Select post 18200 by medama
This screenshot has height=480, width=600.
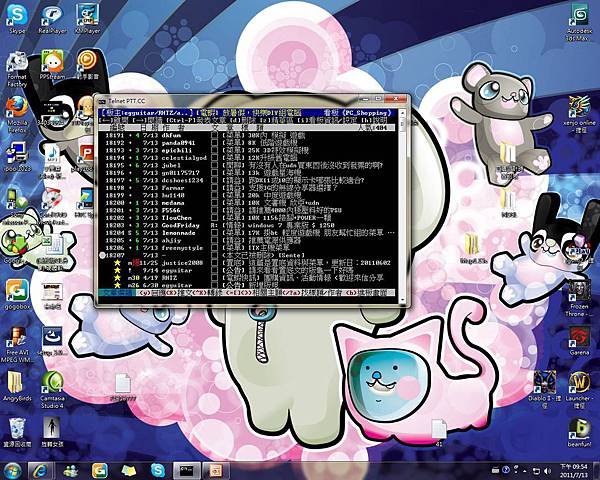tap(246, 202)
